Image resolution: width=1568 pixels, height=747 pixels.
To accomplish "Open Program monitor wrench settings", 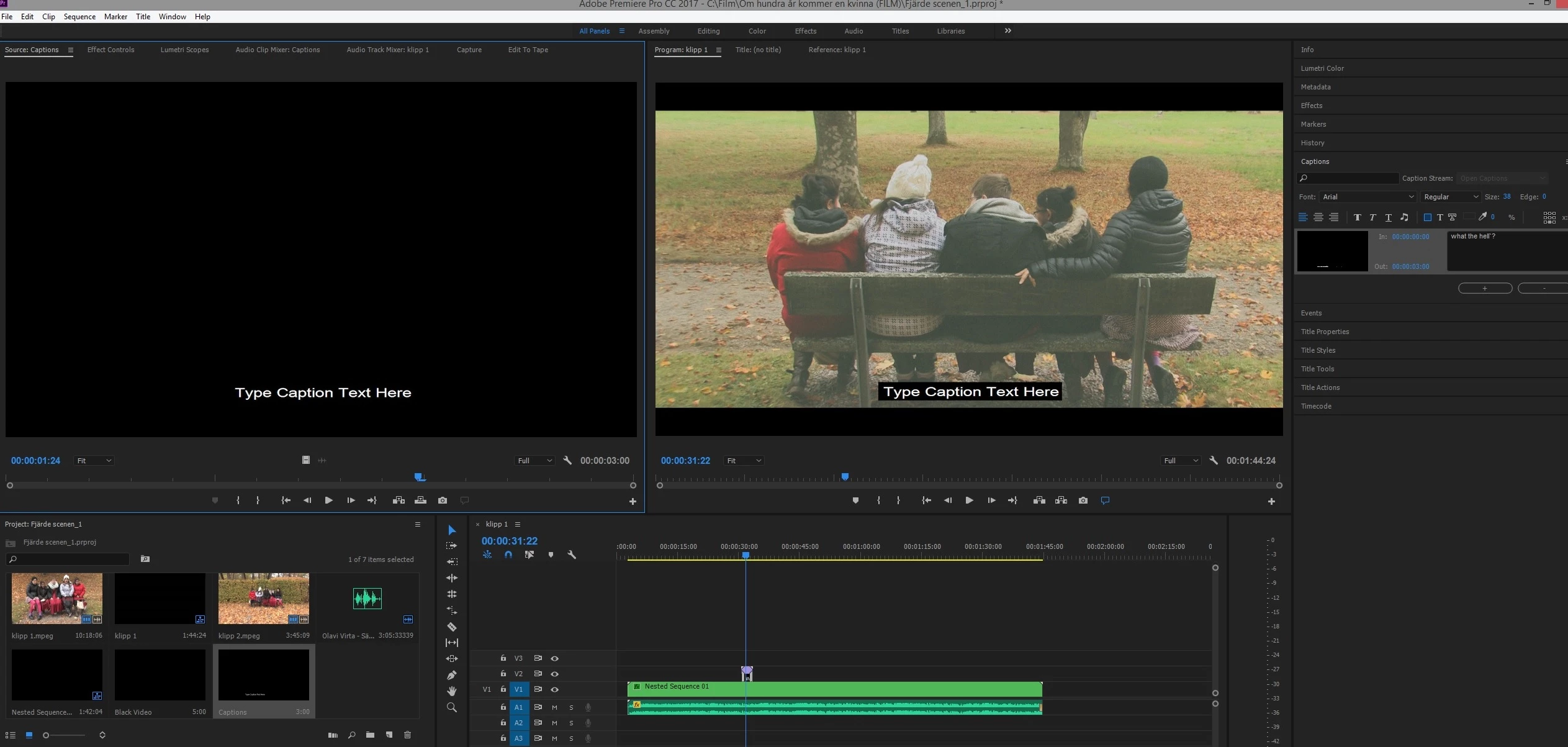I will click(1214, 460).
